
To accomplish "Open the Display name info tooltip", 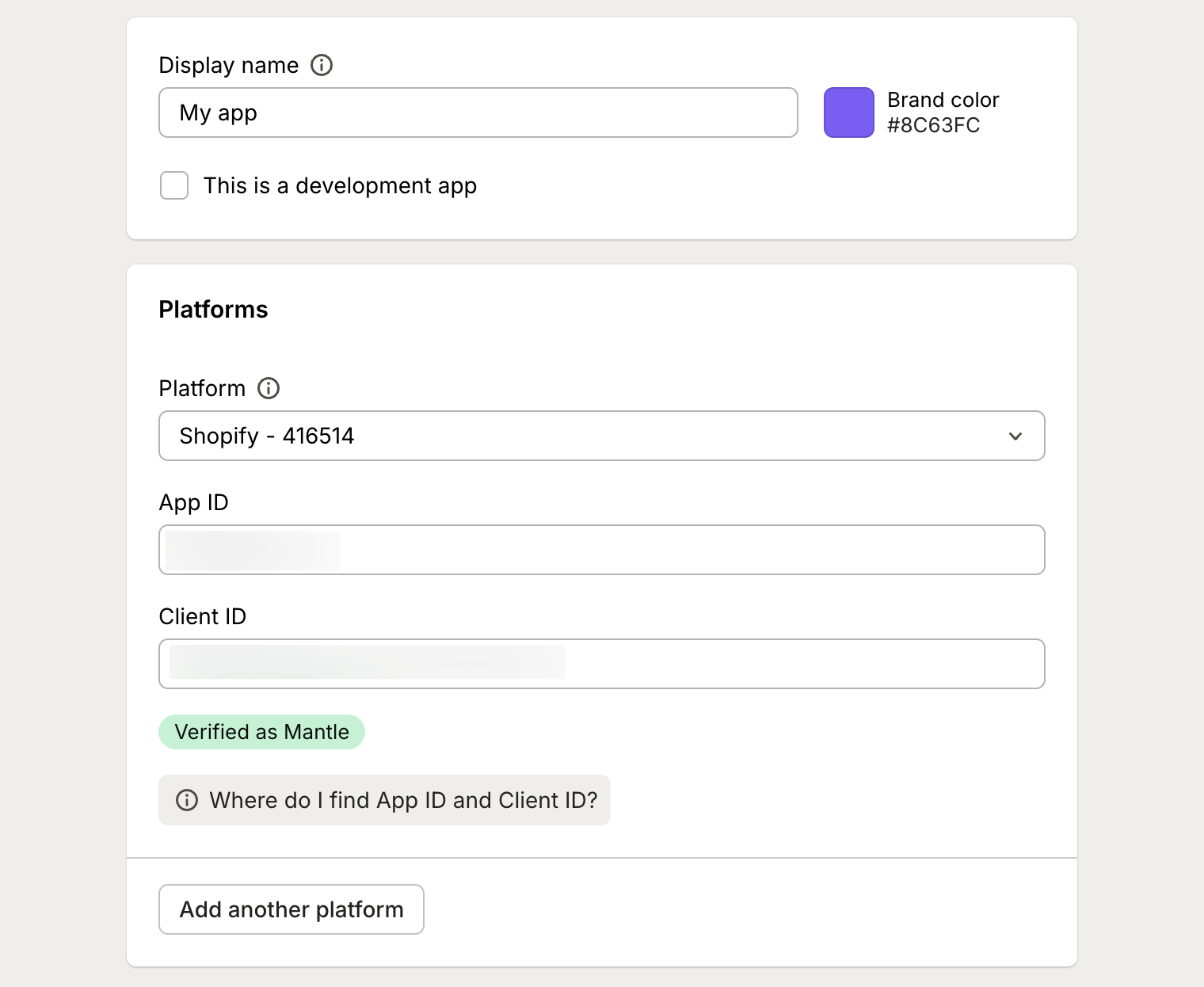I will tap(322, 66).
